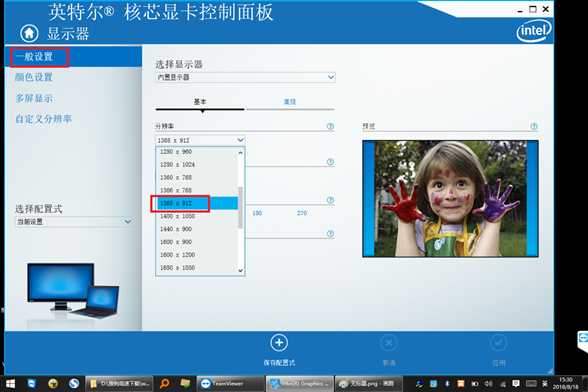
Task: Open help icon beside 预览 heading
Action: (534, 126)
